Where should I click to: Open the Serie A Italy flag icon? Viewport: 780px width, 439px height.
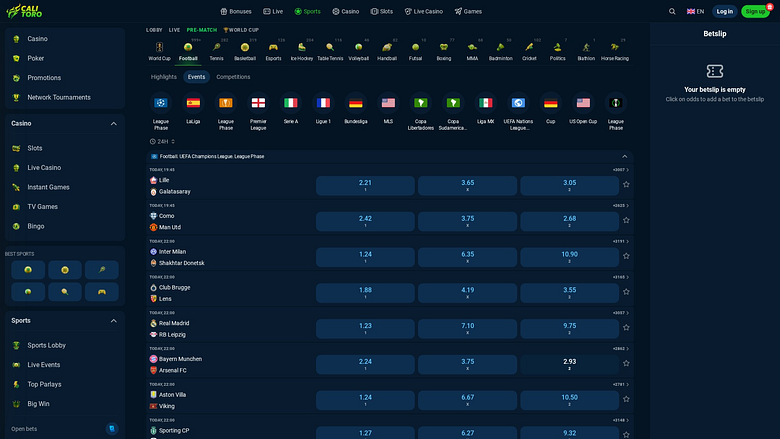click(x=291, y=103)
